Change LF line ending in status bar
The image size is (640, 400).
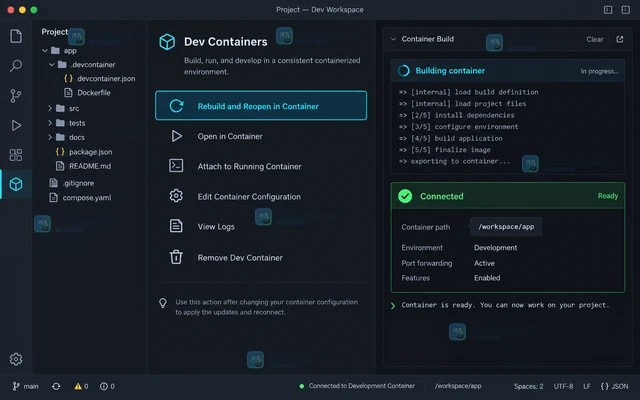tap(587, 386)
